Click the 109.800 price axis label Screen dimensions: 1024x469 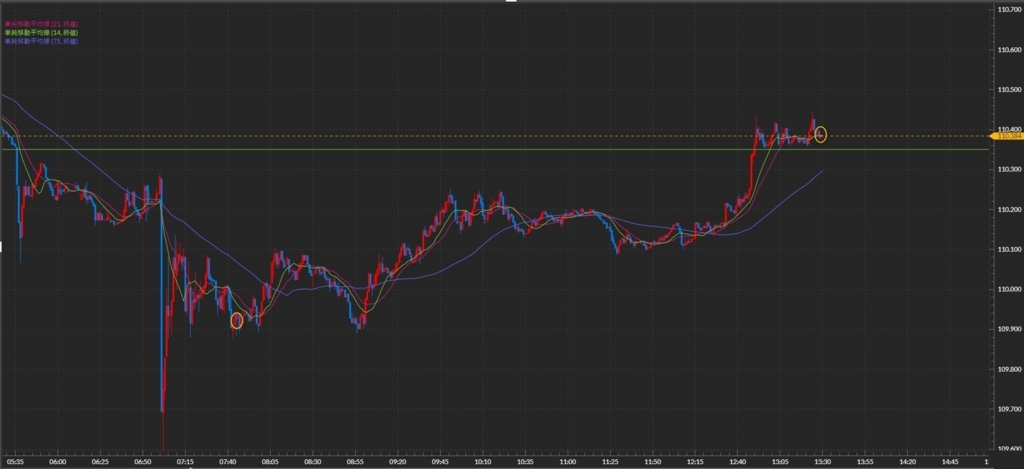coord(1009,368)
